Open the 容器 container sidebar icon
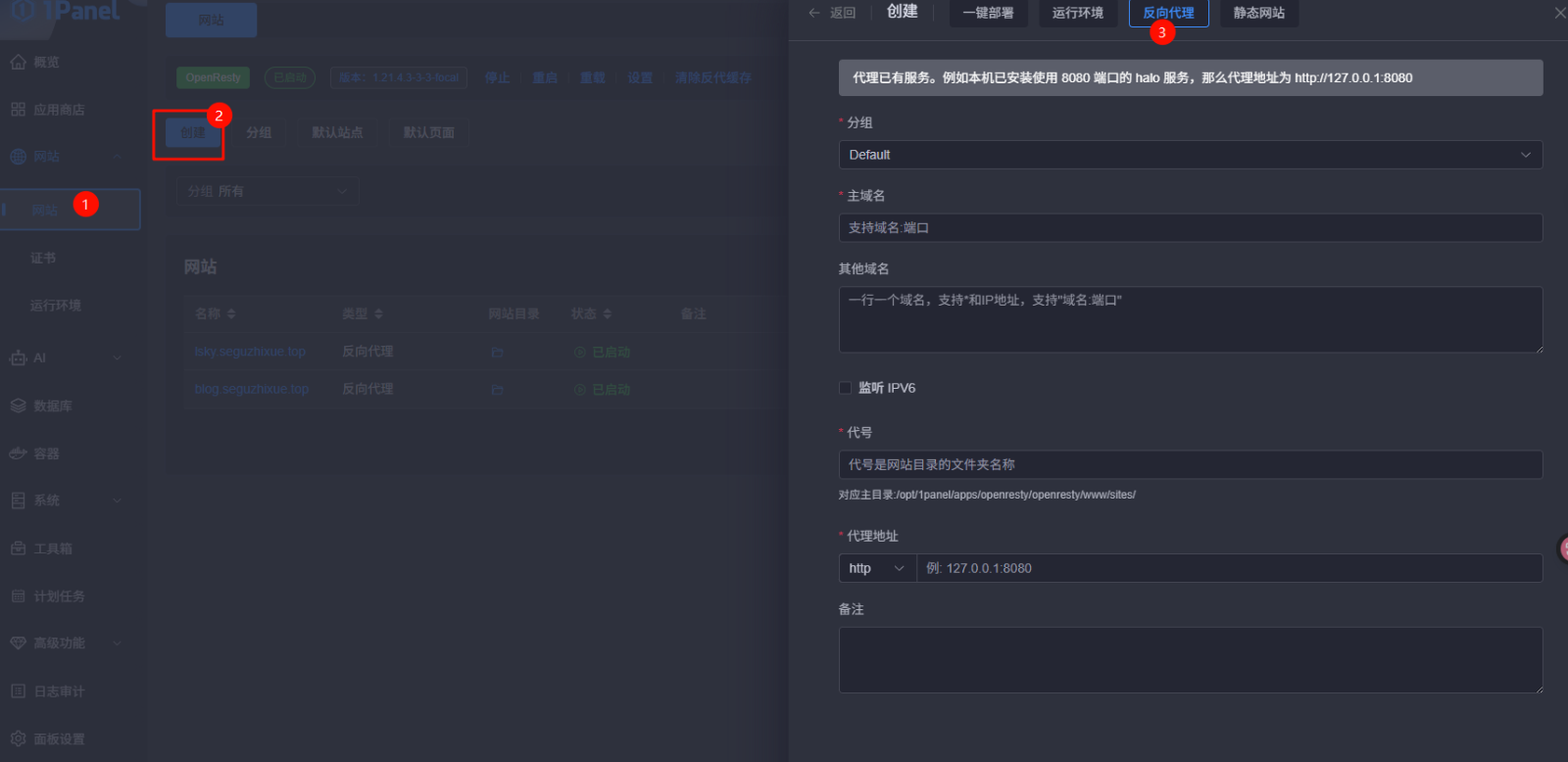The image size is (1568, 762). (x=19, y=453)
